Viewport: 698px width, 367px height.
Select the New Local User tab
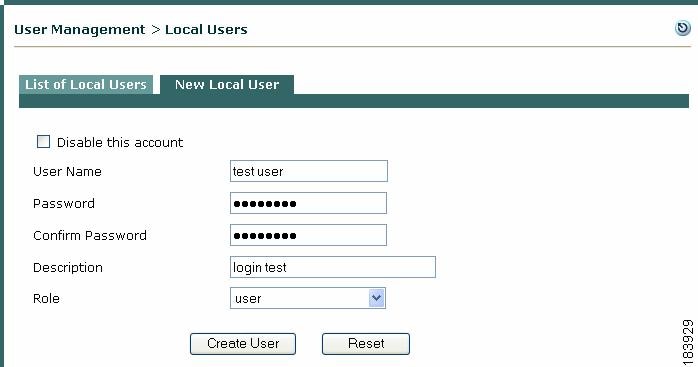point(227,85)
